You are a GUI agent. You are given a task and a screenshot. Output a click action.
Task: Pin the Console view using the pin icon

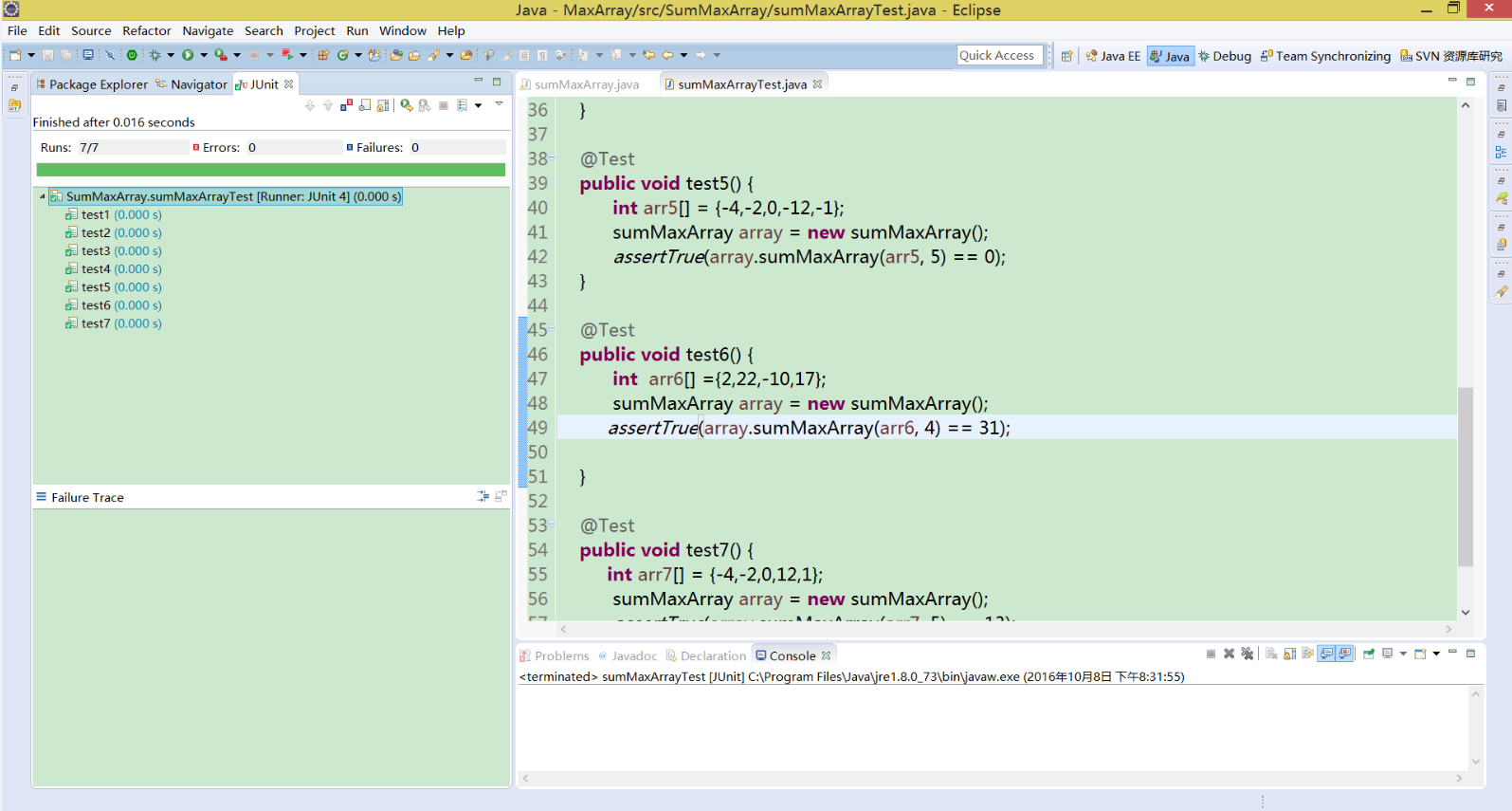[1369, 654]
